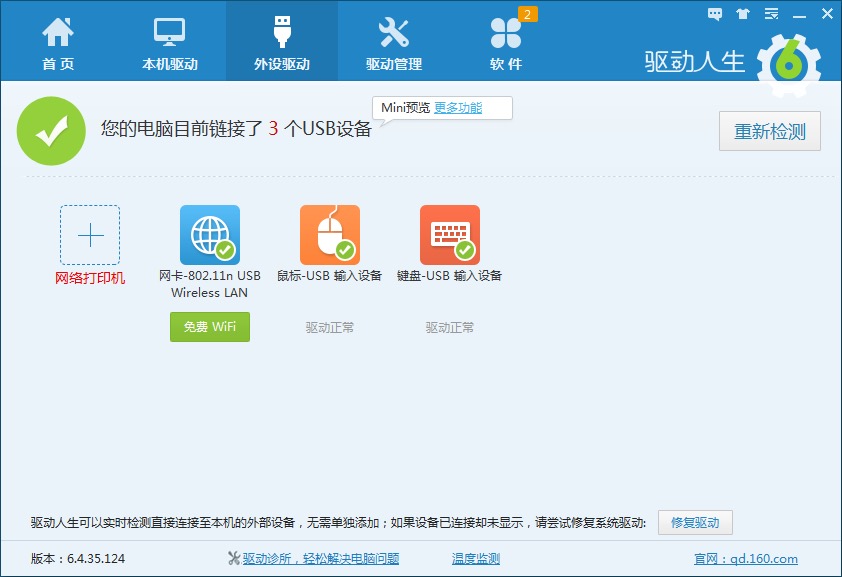Open the 软件 tab
This screenshot has width=842, height=577.
(x=506, y=43)
